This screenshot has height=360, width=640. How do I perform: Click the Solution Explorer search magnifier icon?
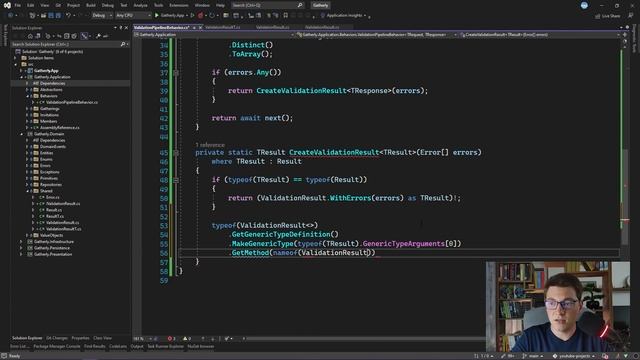tap(123, 44)
